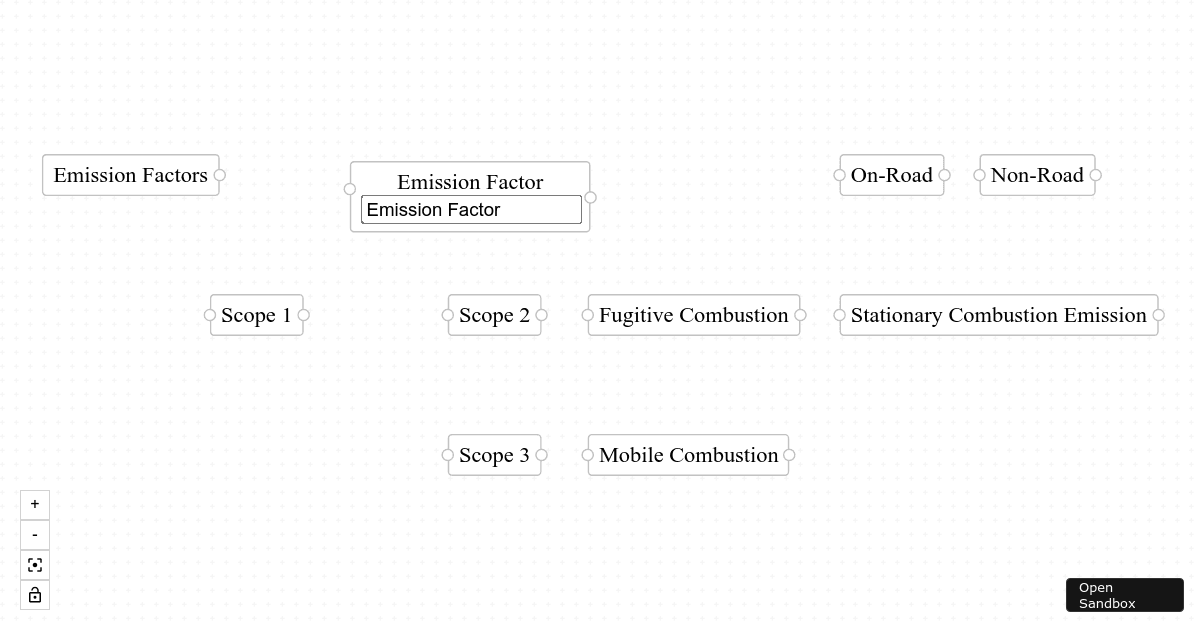This screenshot has width=1200, height=630.
Task: Select the Non-Road node
Action: (x=1037, y=175)
